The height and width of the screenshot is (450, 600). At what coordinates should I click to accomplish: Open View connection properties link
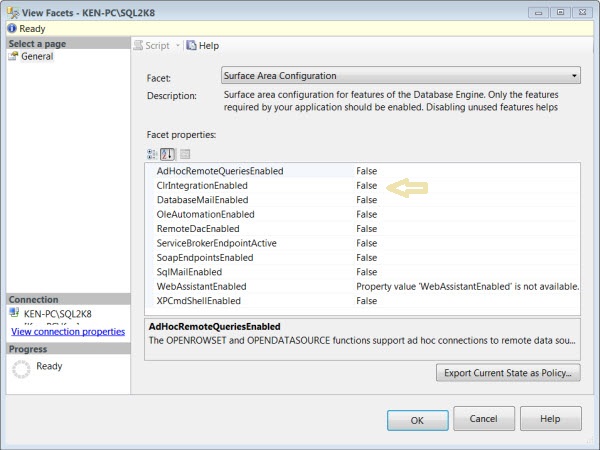coord(68,331)
